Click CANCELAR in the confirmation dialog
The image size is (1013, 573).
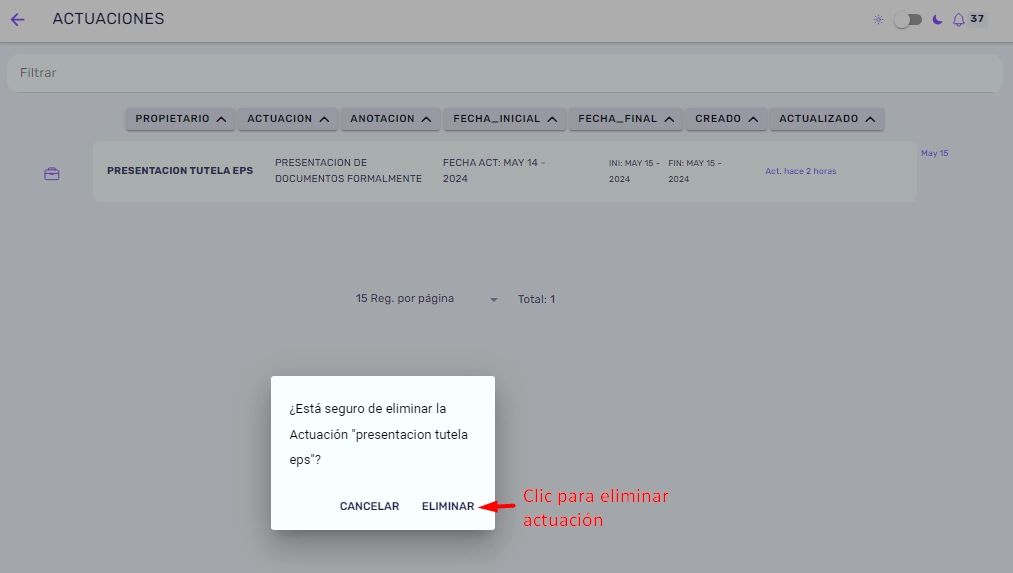point(370,506)
